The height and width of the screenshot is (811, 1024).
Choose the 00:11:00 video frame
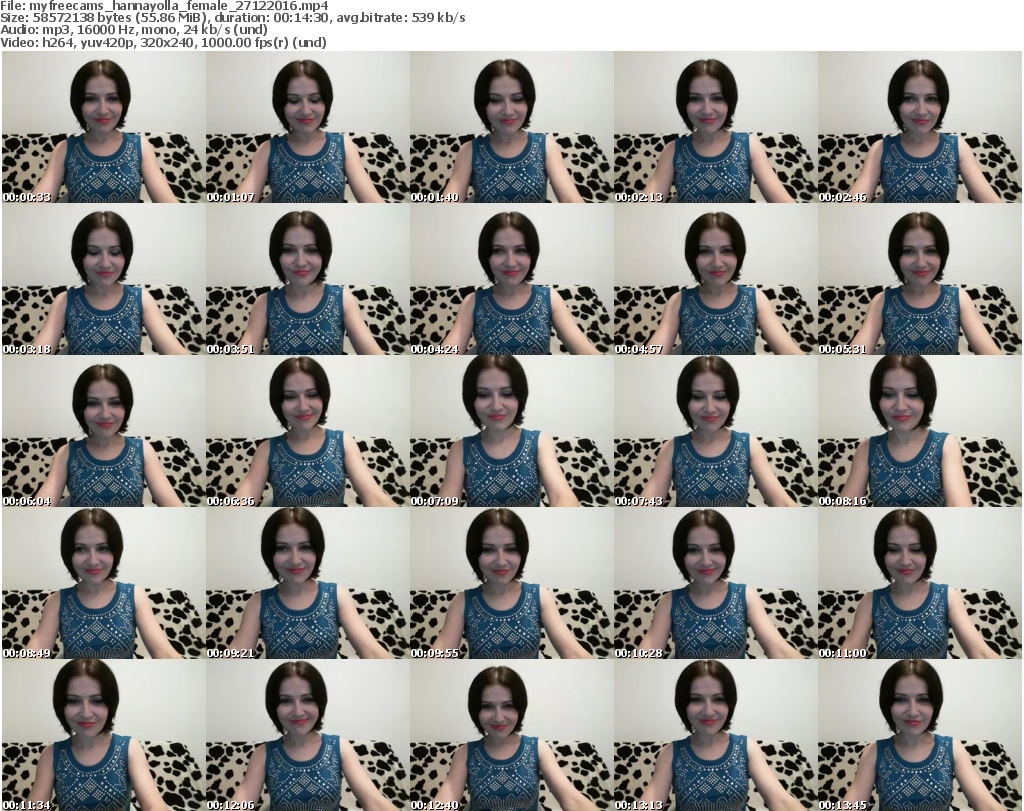tap(920, 583)
